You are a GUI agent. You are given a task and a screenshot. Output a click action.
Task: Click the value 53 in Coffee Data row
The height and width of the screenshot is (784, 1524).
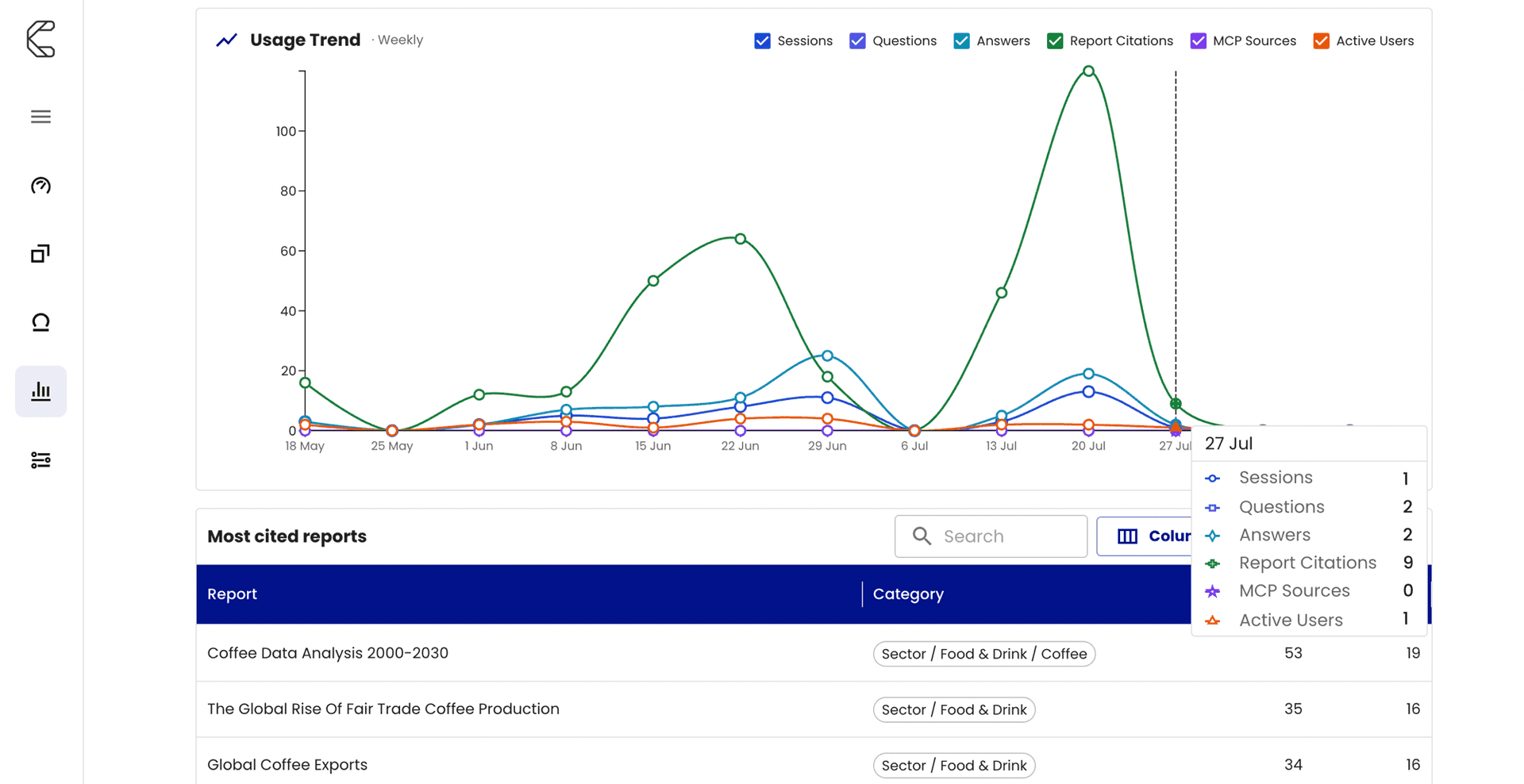tap(1293, 653)
